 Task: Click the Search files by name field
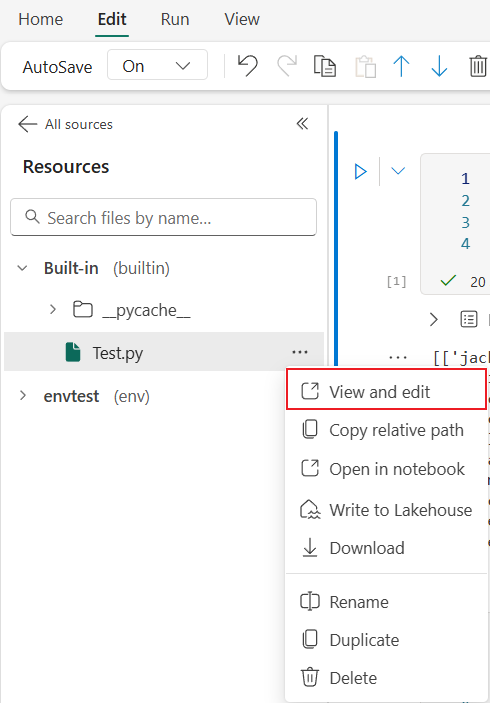coord(164,217)
